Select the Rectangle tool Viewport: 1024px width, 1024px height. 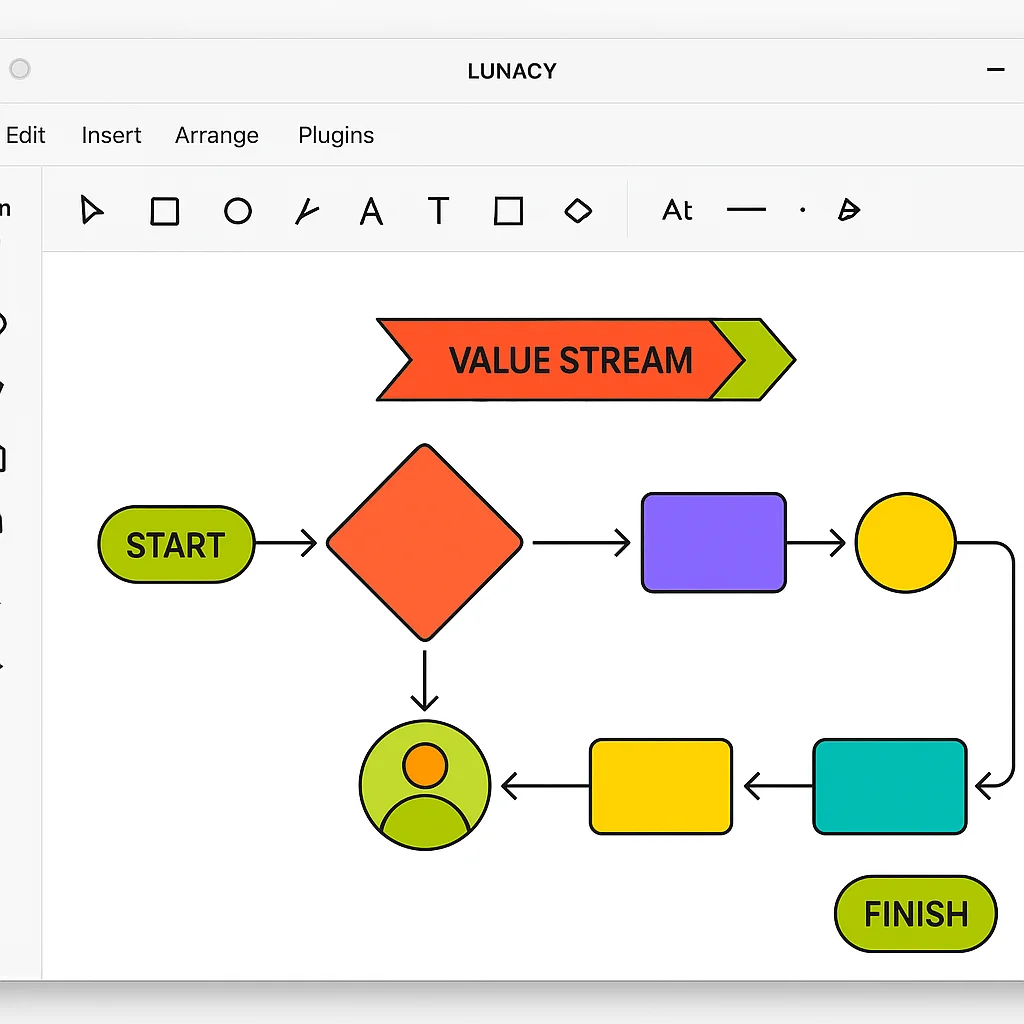coord(164,211)
